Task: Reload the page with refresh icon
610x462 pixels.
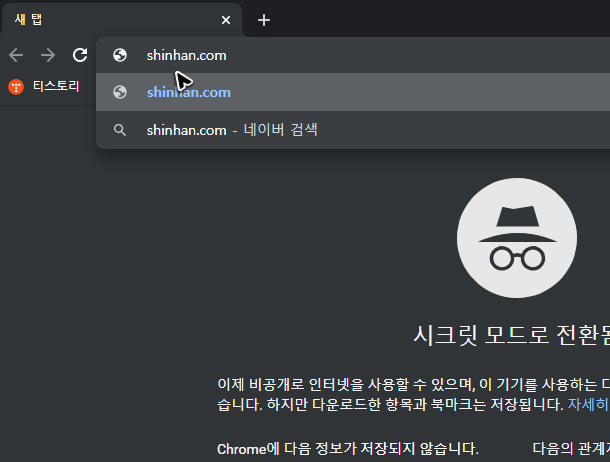Action: coord(80,55)
